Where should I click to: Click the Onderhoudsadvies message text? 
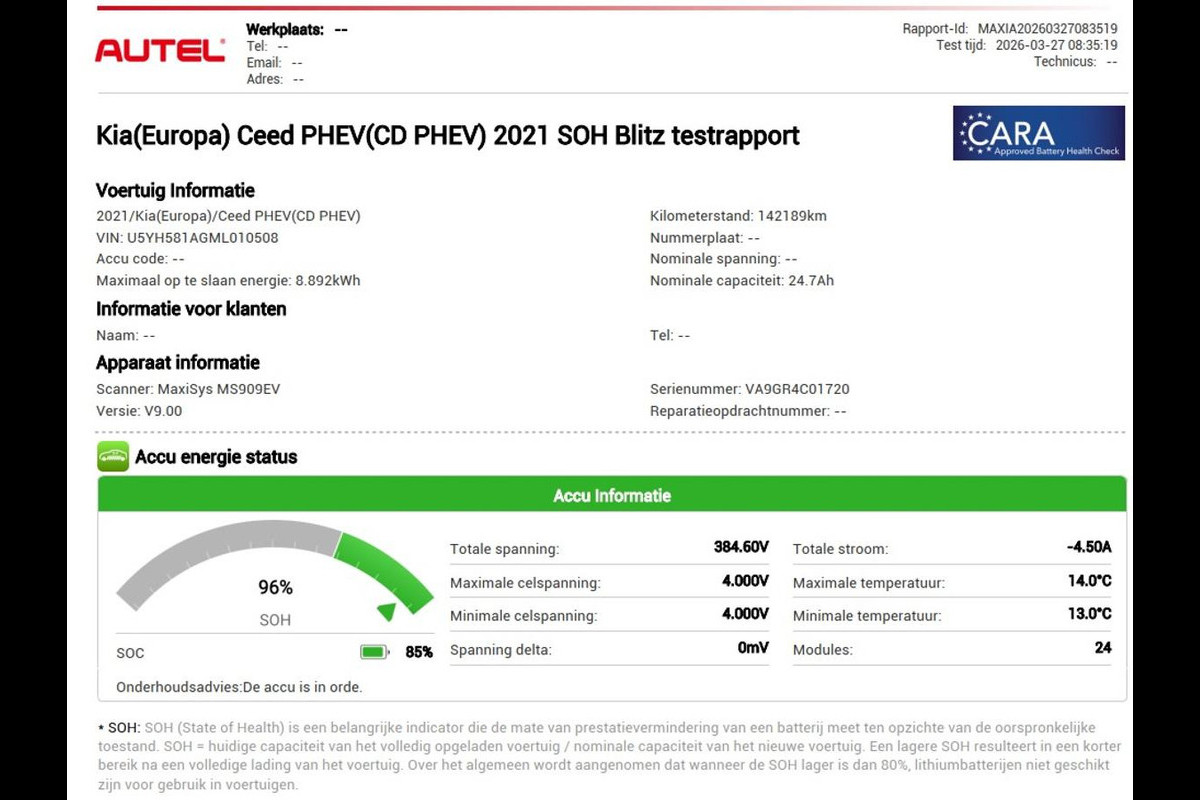click(239, 687)
